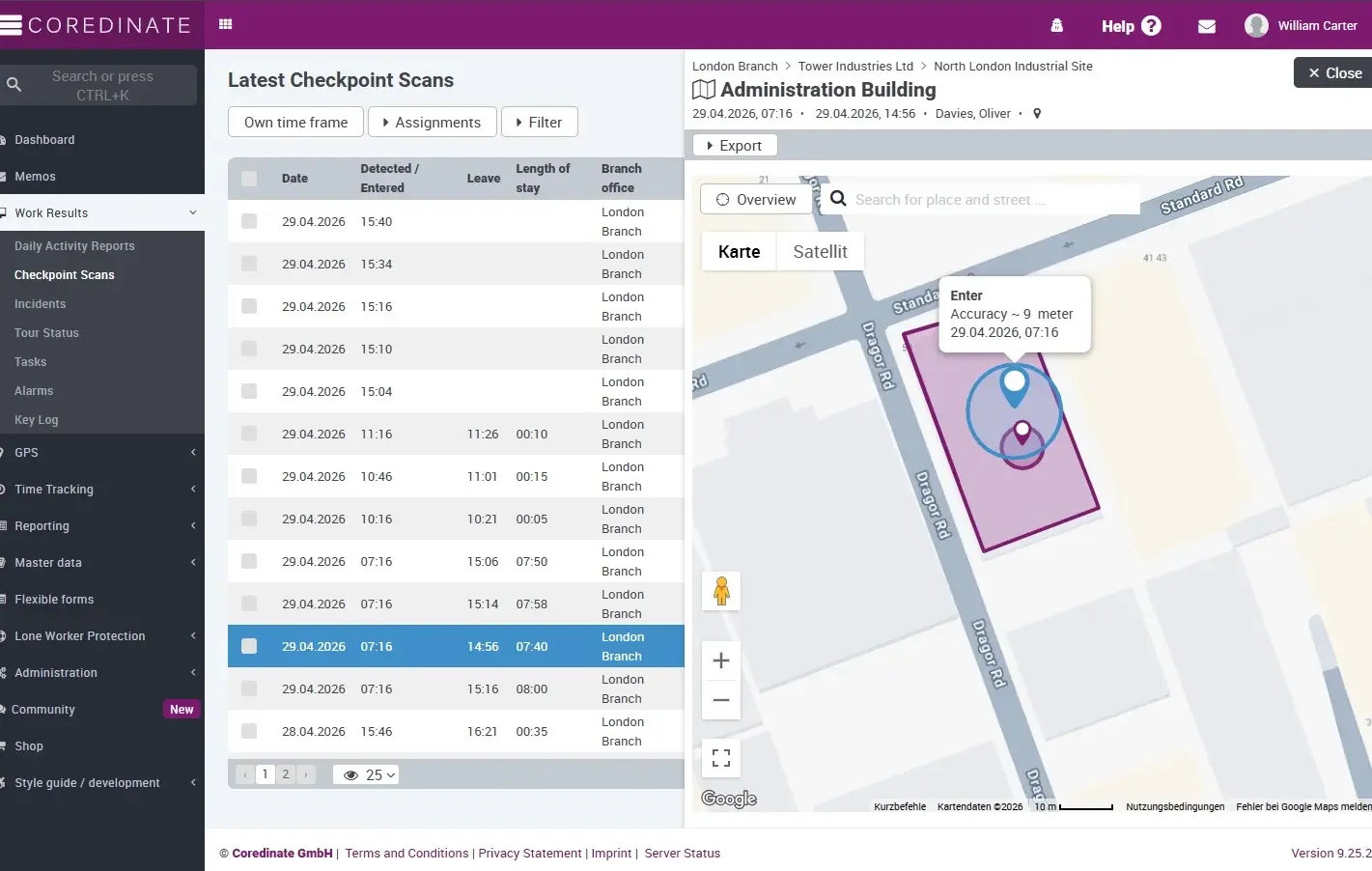Expand the Lone Worker Protection section
Viewport: 1372px width, 871px height.
coord(102,636)
